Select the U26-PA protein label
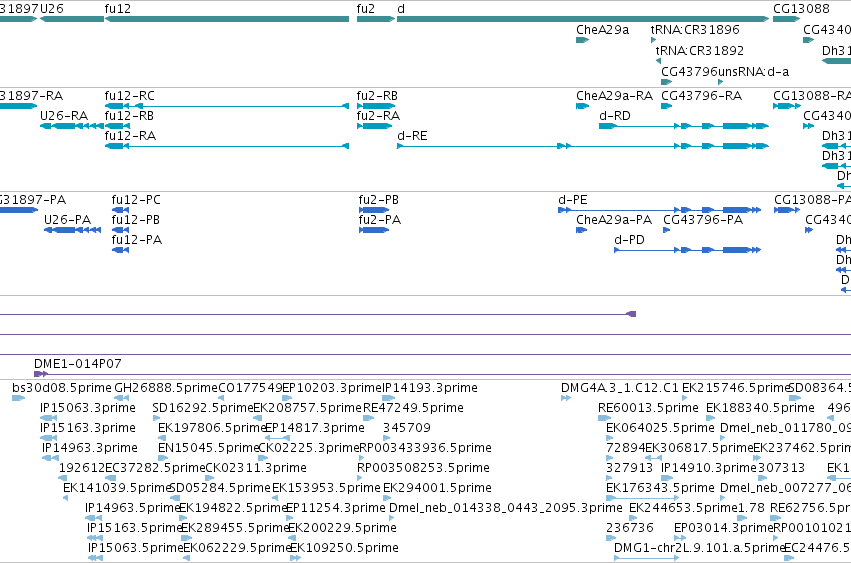The width and height of the screenshot is (851, 563). click(x=67, y=220)
